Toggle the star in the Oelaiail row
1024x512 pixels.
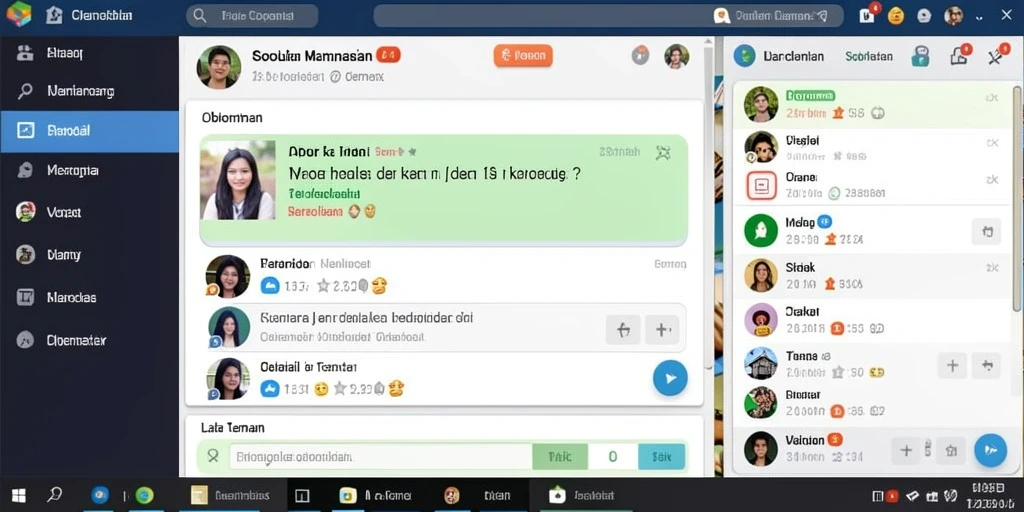[x=340, y=389]
